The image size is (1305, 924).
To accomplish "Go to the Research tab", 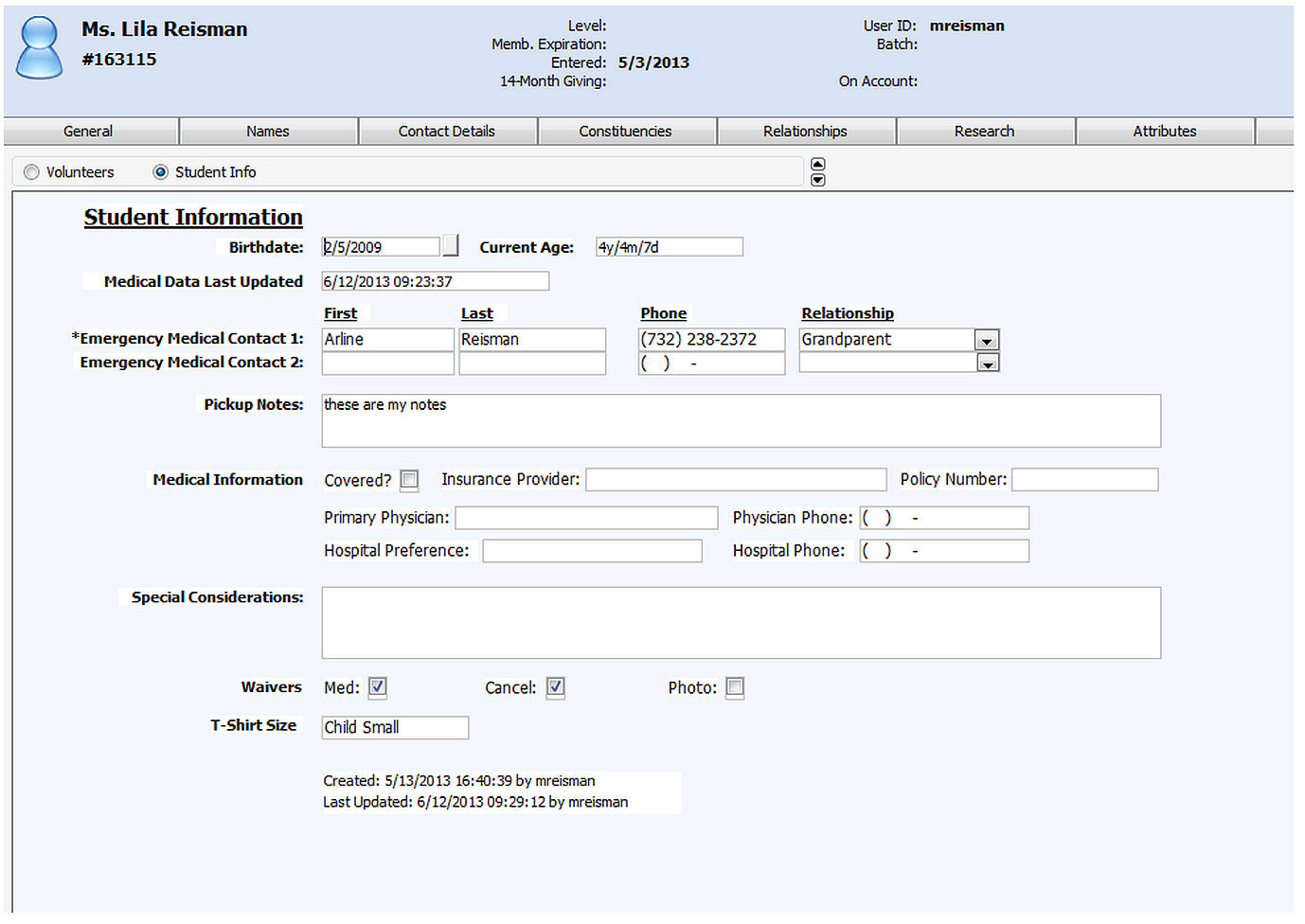I will tap(985, 132).
